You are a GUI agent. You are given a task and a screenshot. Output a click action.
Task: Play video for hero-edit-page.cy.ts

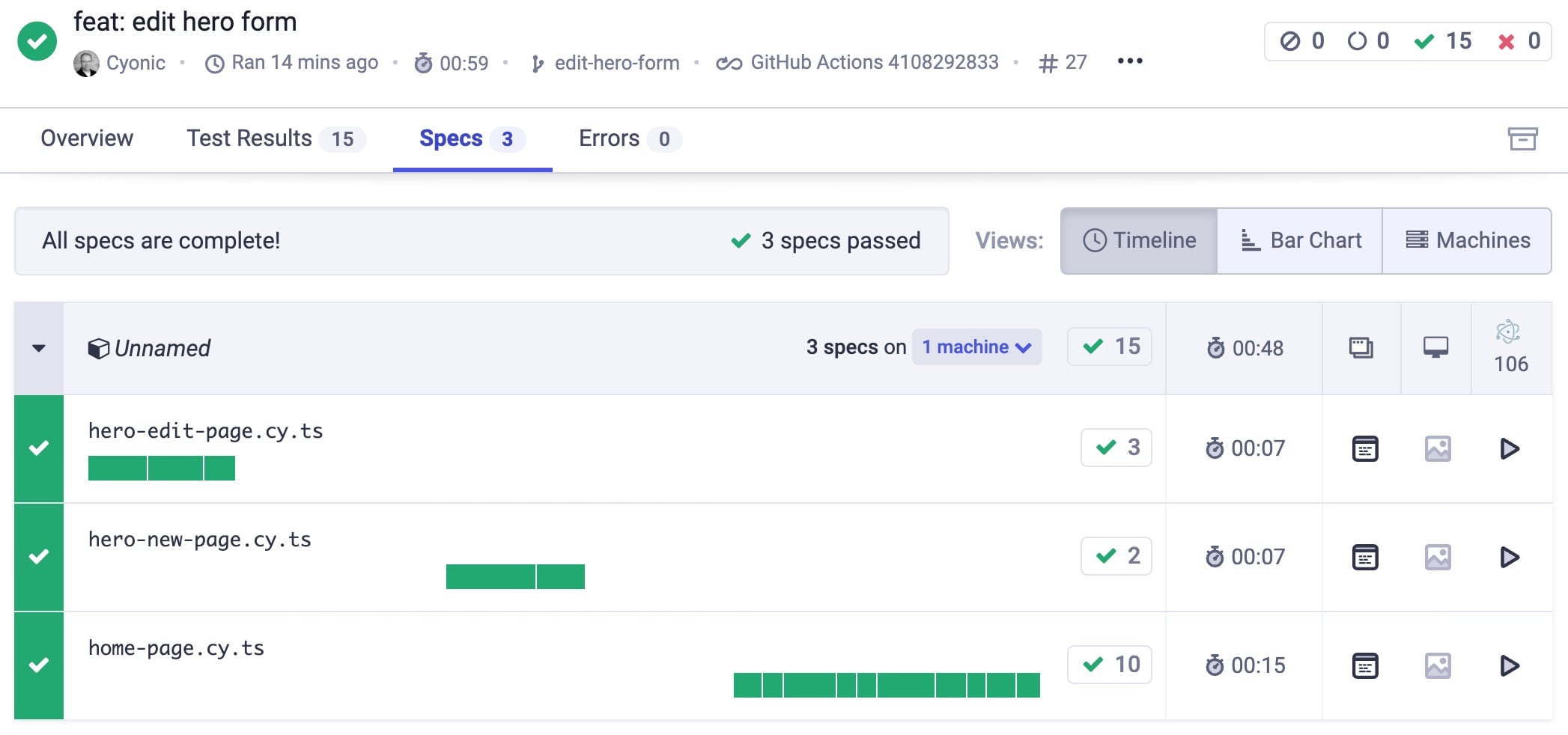point(1510,448)
